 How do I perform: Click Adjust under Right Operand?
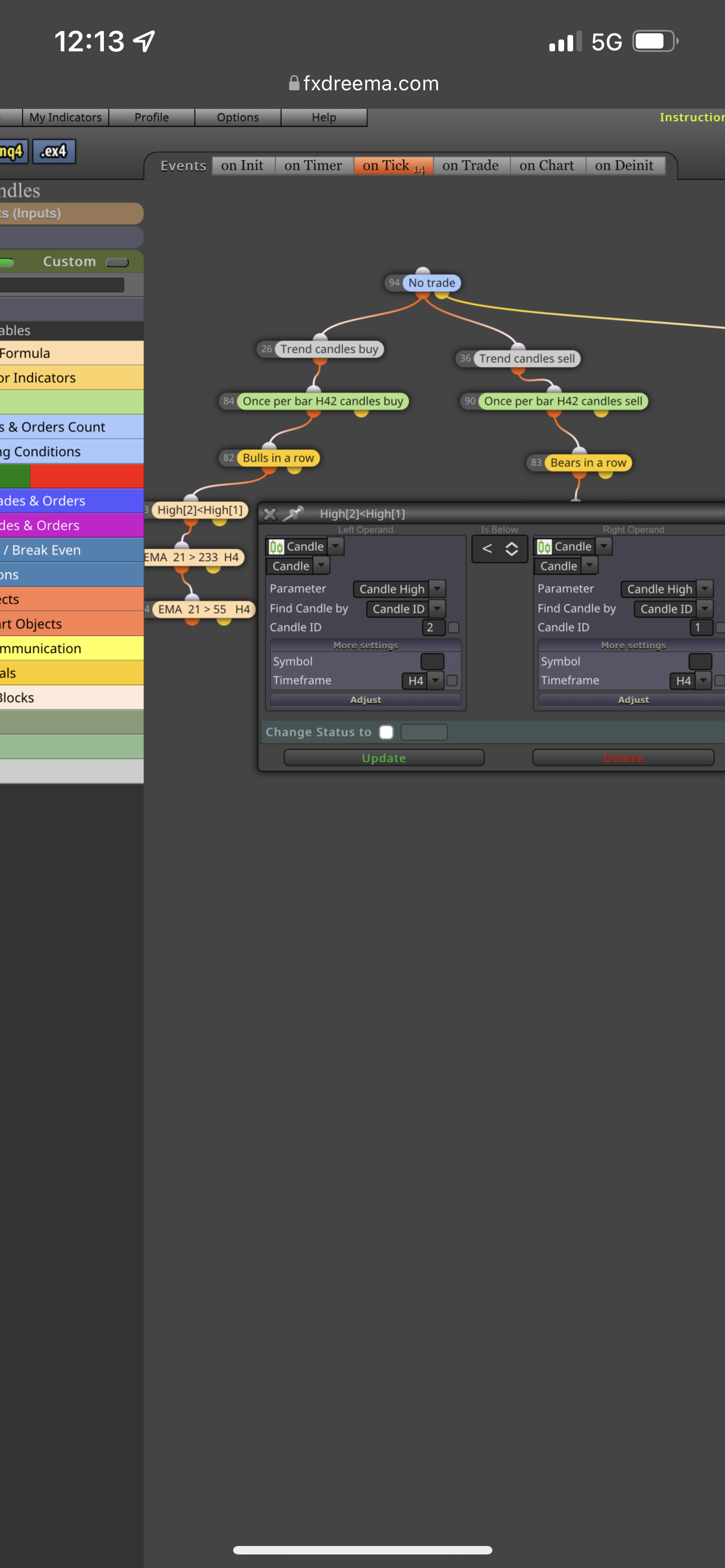click(x=633, y=700)
